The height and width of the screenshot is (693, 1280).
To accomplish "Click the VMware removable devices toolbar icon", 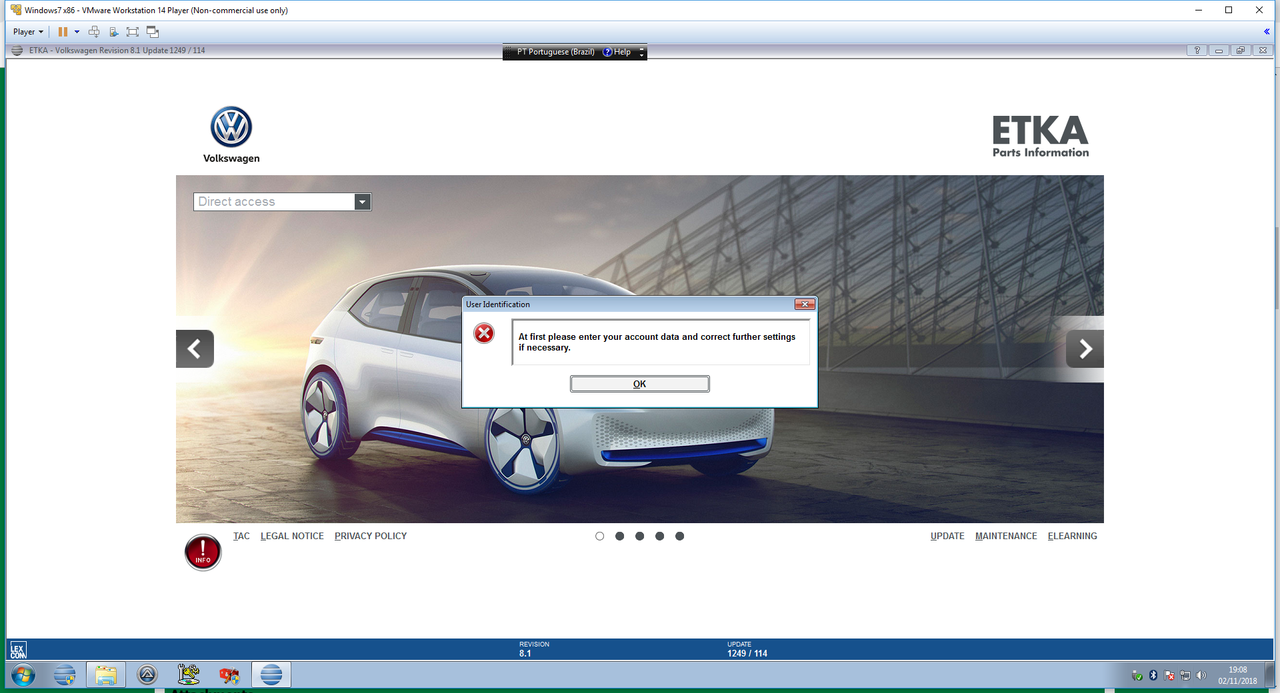I will point(114,32).
